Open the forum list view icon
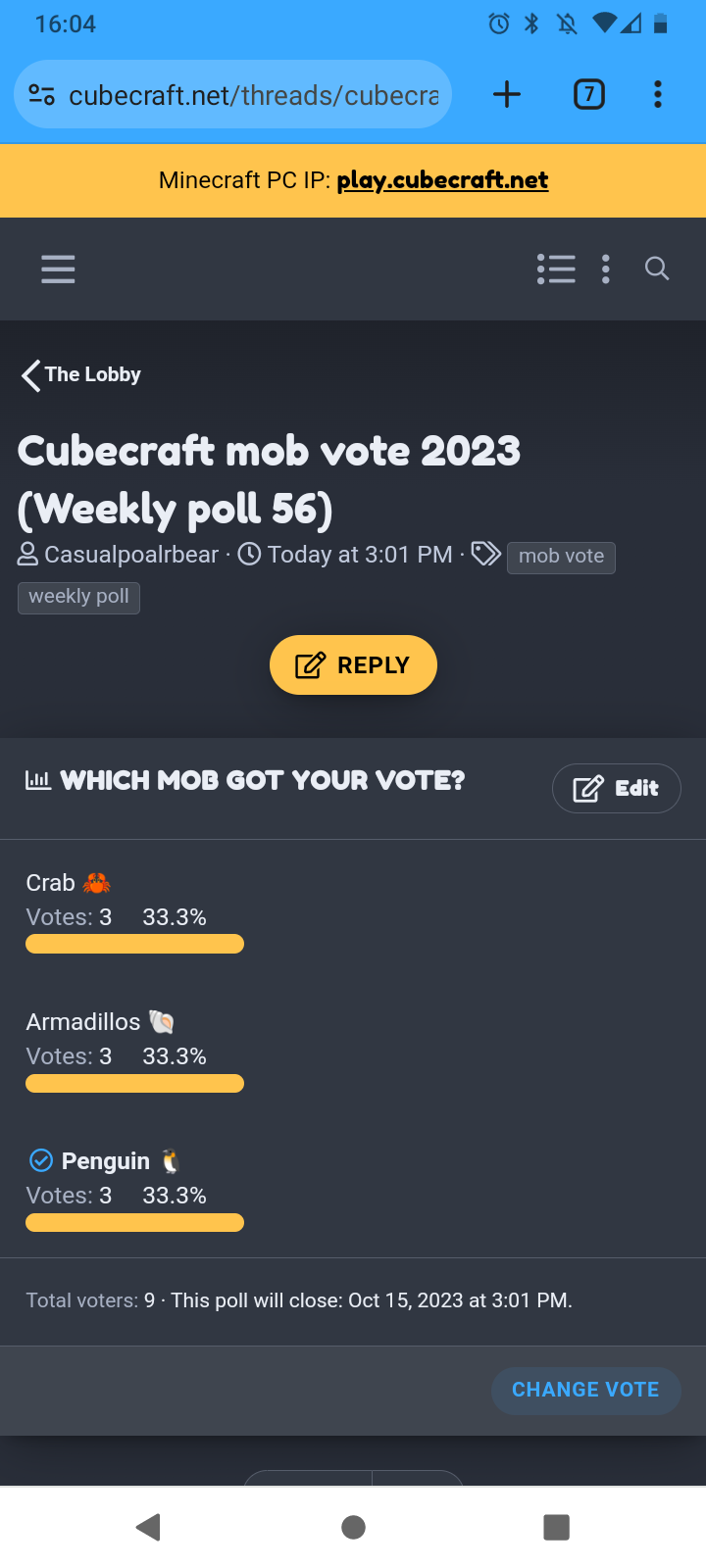Viewport: 706px width, 1568px height. coord(556,269)
